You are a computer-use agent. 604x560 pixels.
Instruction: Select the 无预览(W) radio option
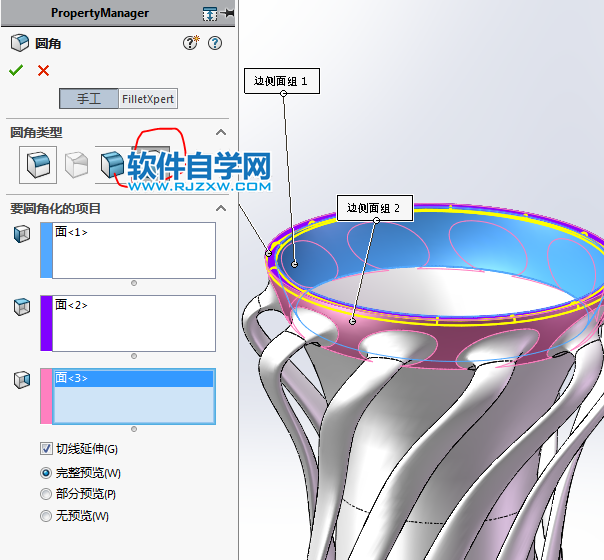[x=46, y=516]
